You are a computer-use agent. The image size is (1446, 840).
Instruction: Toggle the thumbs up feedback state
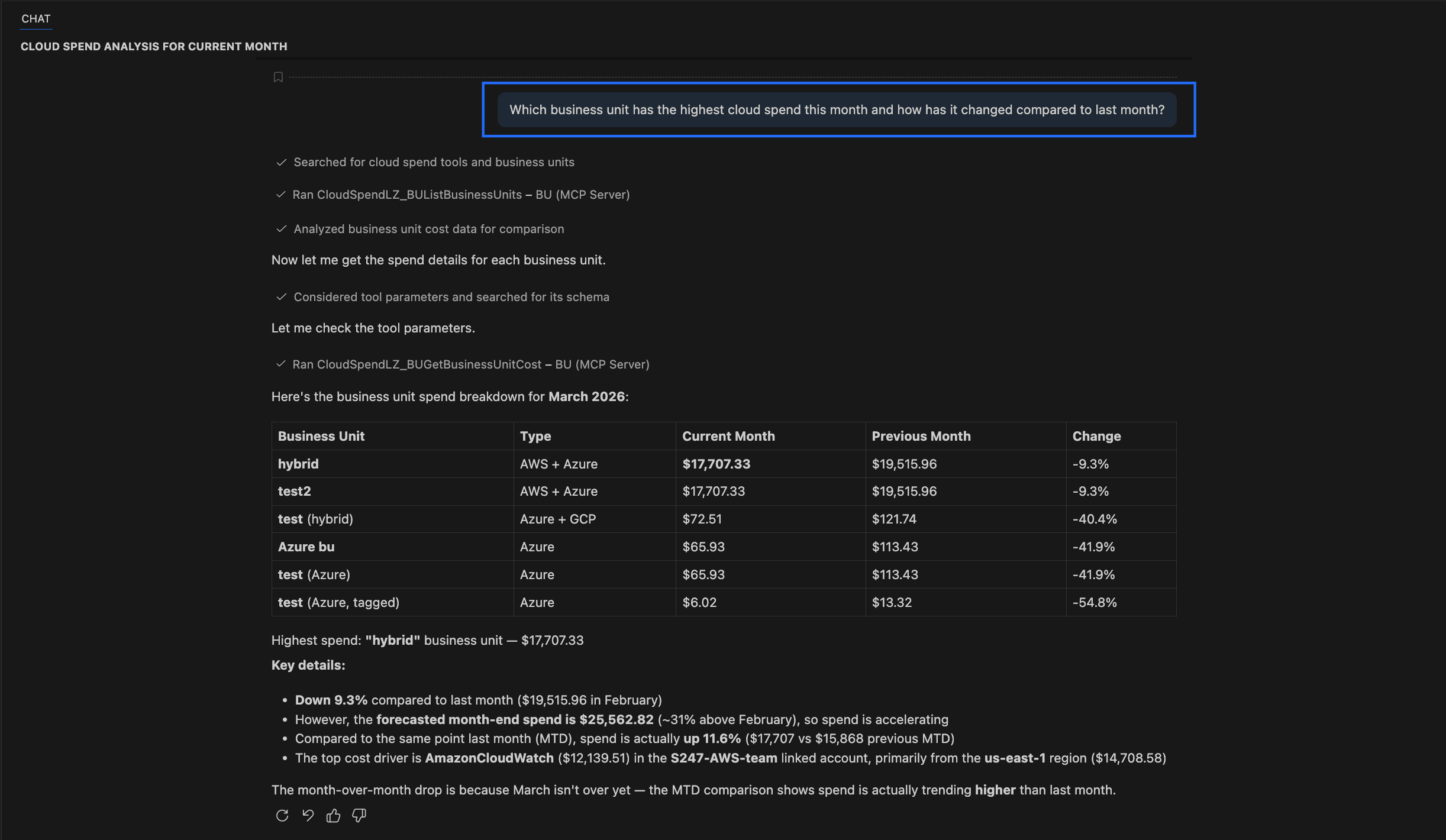(x=334, y=815)
